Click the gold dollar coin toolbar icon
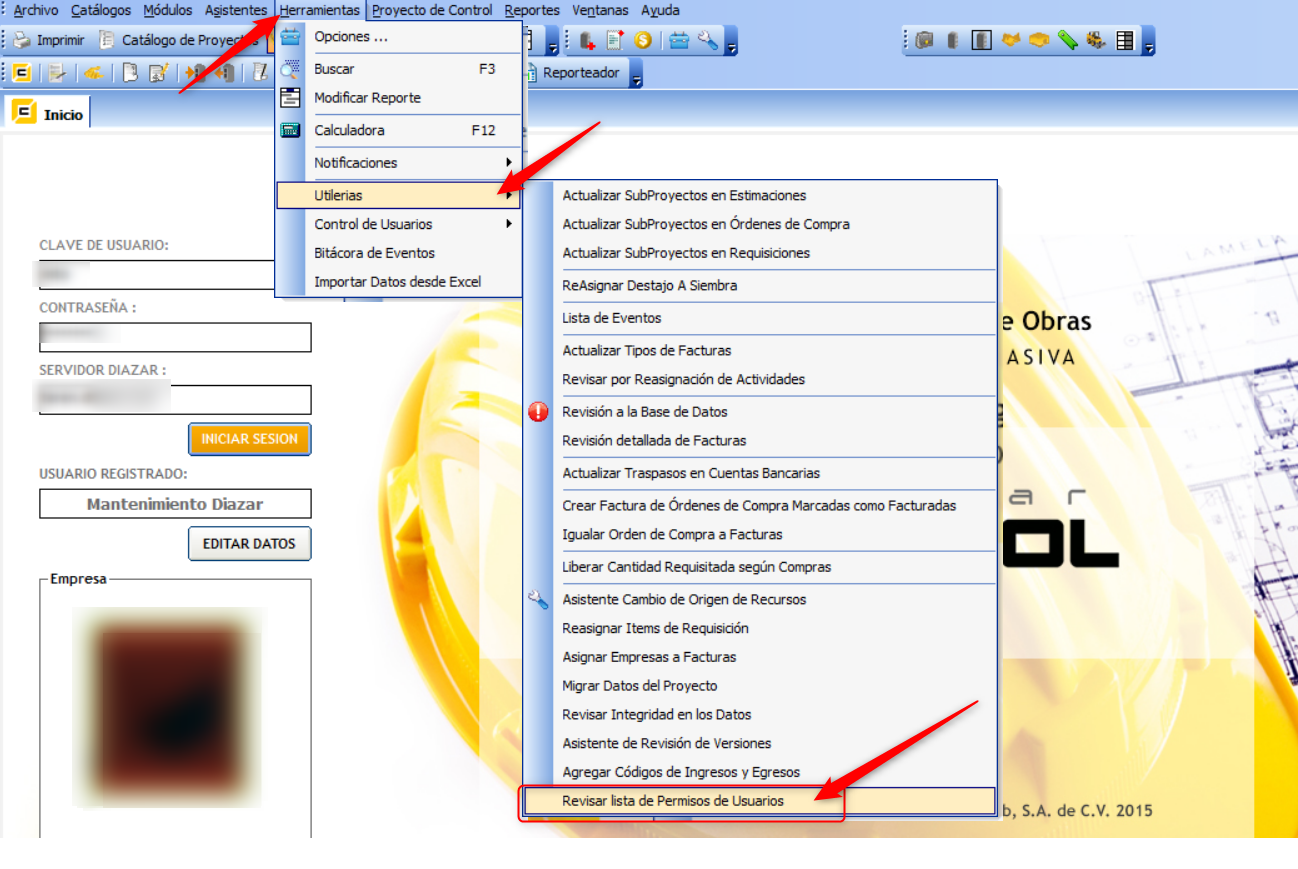 tap(643, 41)
